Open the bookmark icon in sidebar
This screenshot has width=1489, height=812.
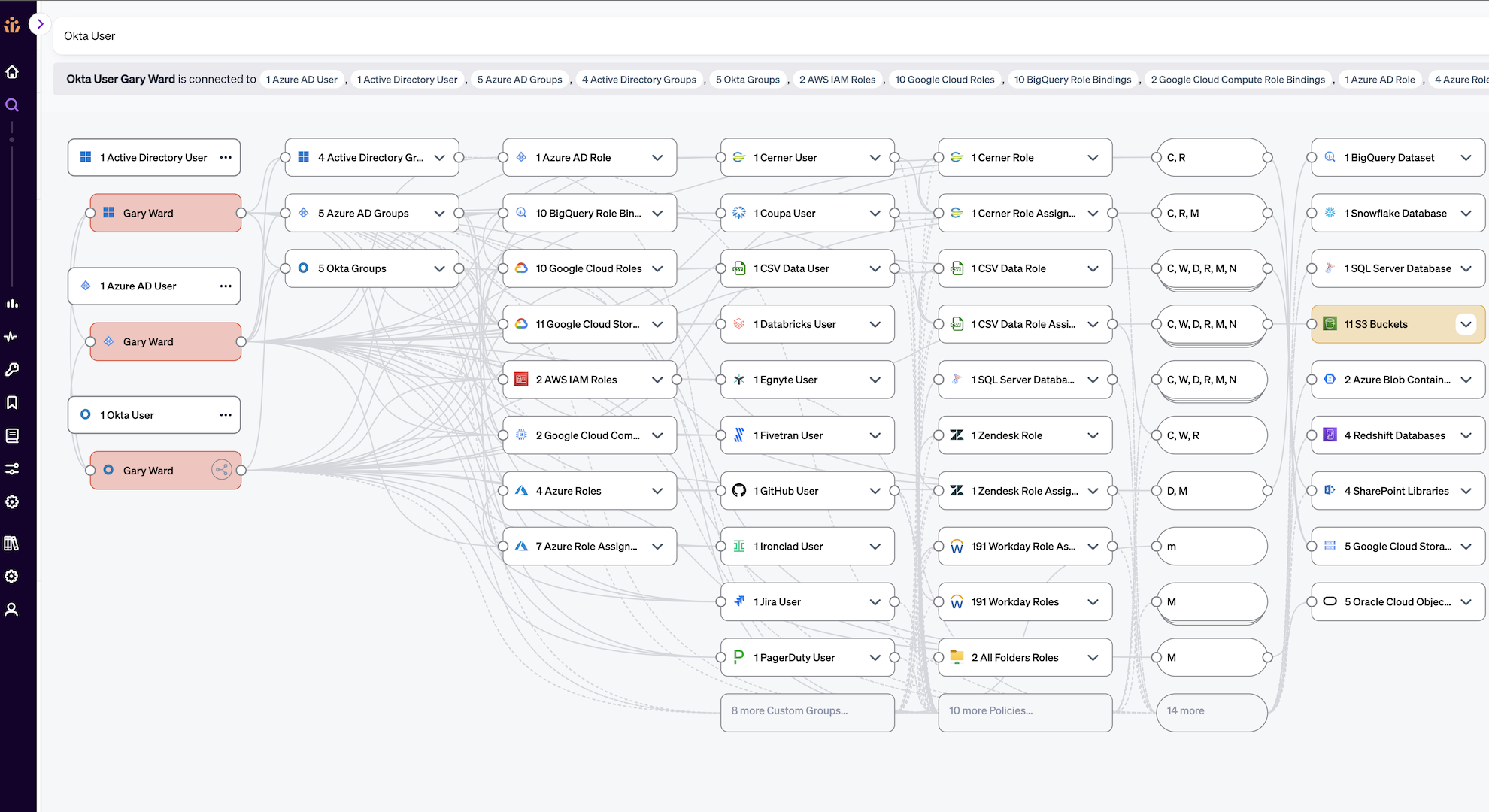coord(12,402)
